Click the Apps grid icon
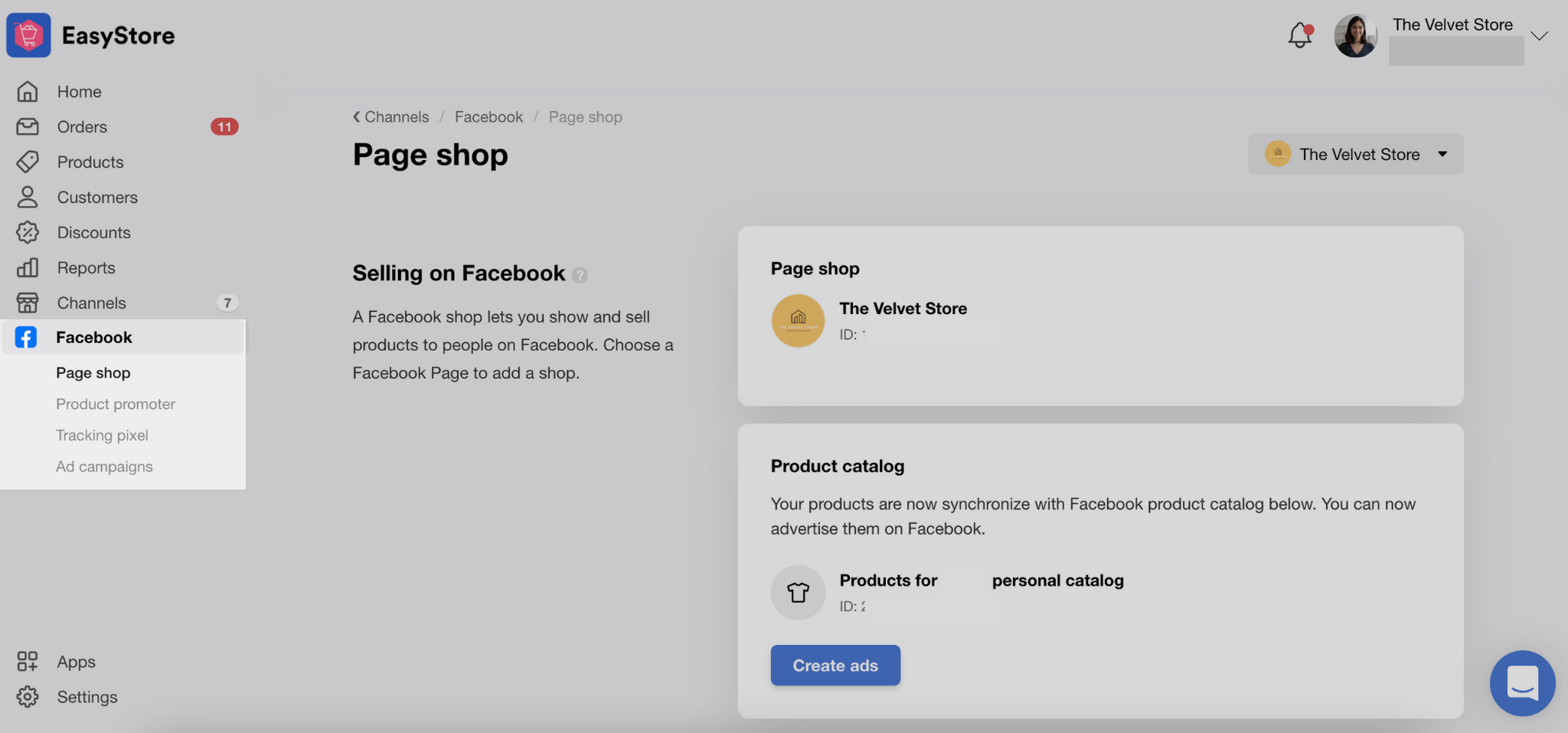The height and width of the screenshot is (733, 1568). tap(28, 661)
